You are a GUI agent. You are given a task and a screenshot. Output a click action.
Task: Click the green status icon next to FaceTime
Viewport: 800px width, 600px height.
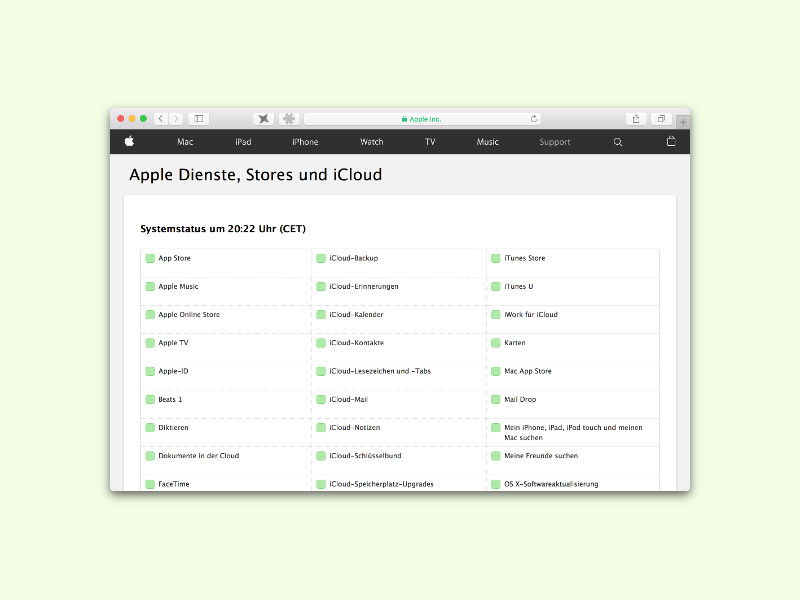point(150,484)
